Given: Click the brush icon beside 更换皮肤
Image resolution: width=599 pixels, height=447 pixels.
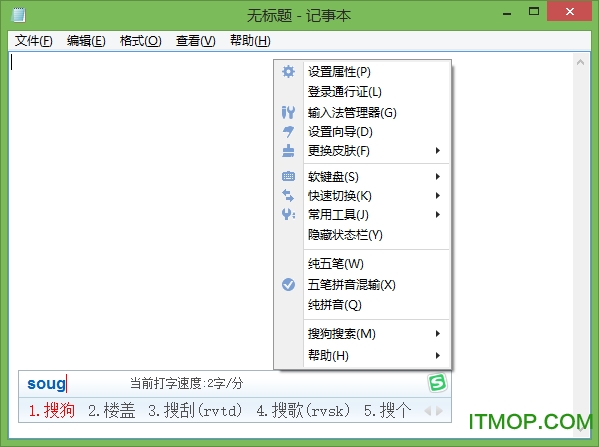Looking at the screenshot, I should pos(288,151).
